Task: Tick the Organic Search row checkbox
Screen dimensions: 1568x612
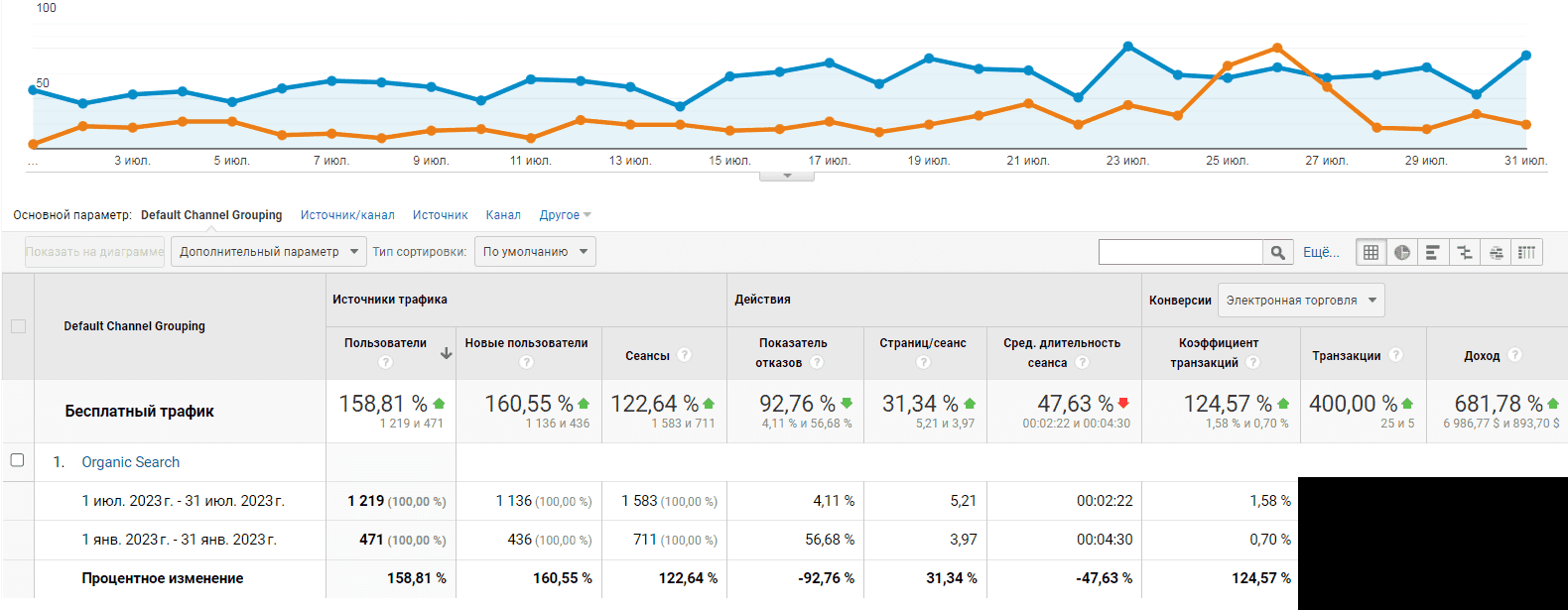Action: coord(17,460)
